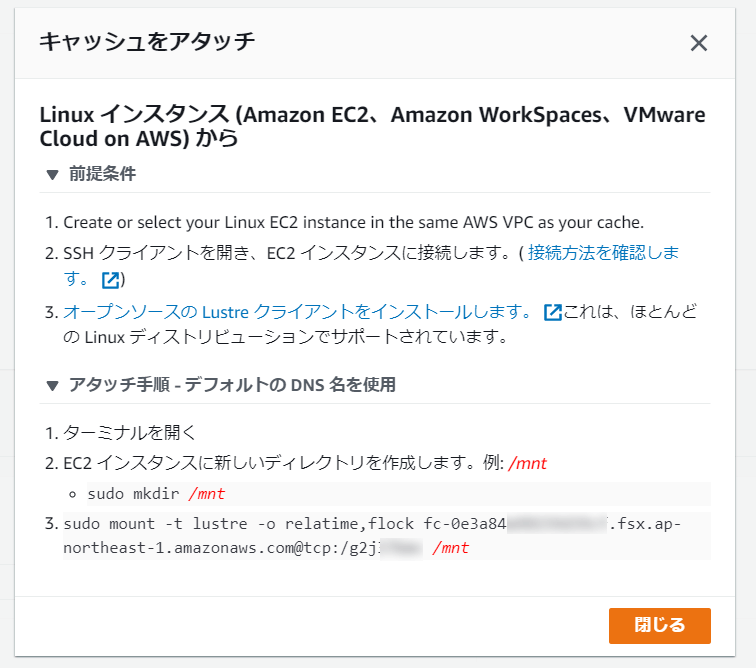Click the アタッチ手順 - デフォルトの DNS 名を使用 header
The image size is (756, 668).
point(232,384)
